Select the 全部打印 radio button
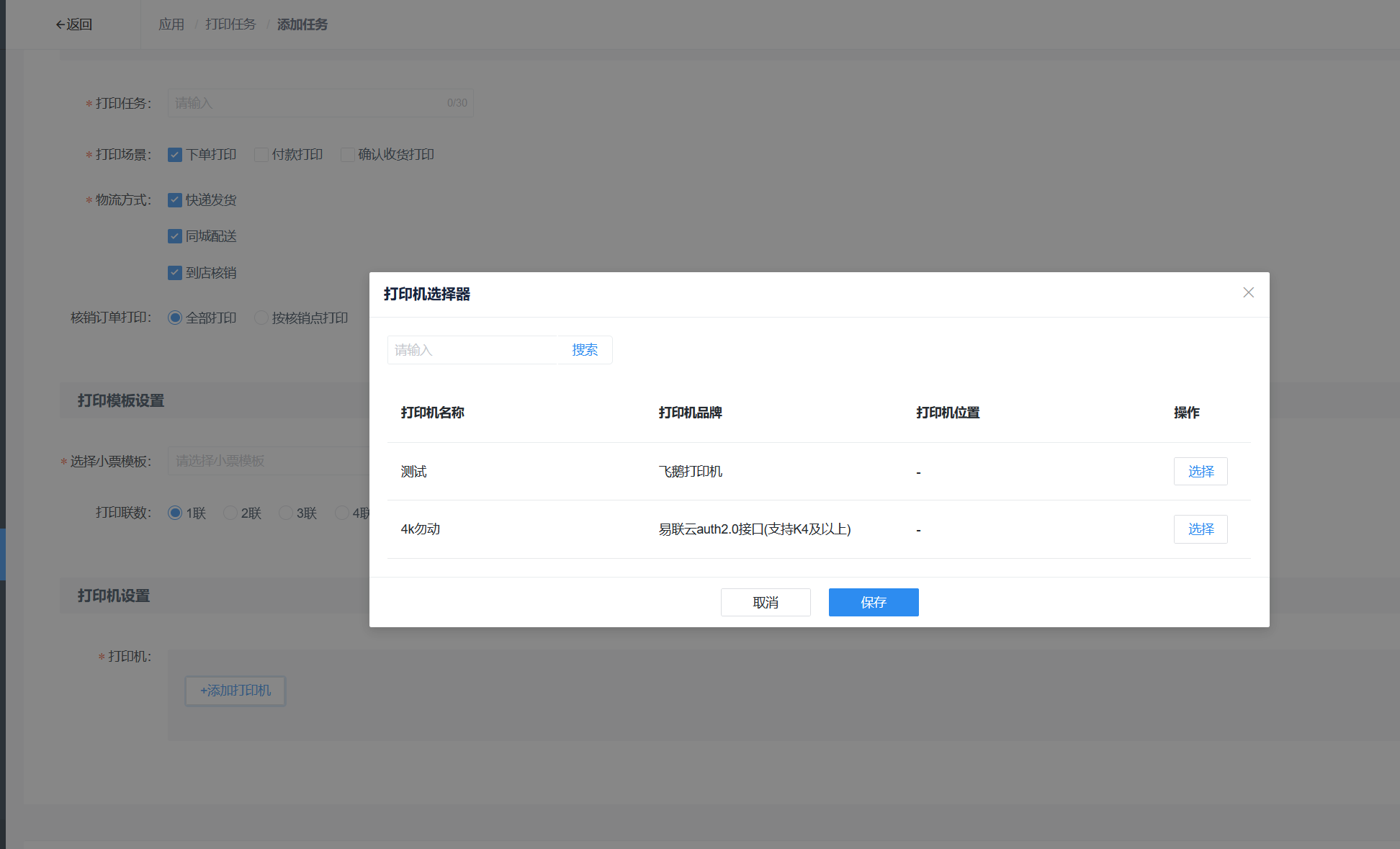The height and width of the screenshot is (849, 1400). 175,318
